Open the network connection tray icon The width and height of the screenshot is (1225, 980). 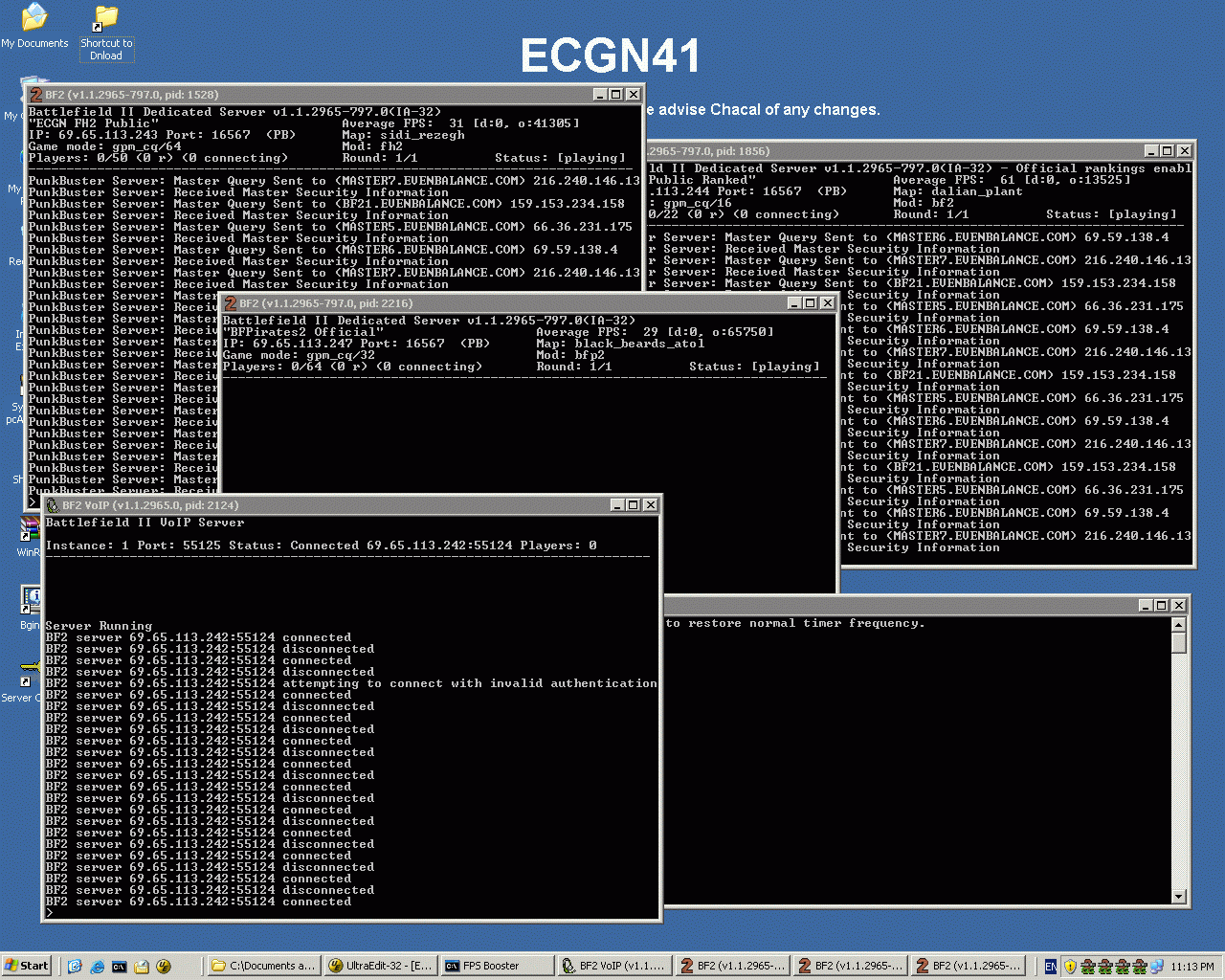pos(1157,967)
